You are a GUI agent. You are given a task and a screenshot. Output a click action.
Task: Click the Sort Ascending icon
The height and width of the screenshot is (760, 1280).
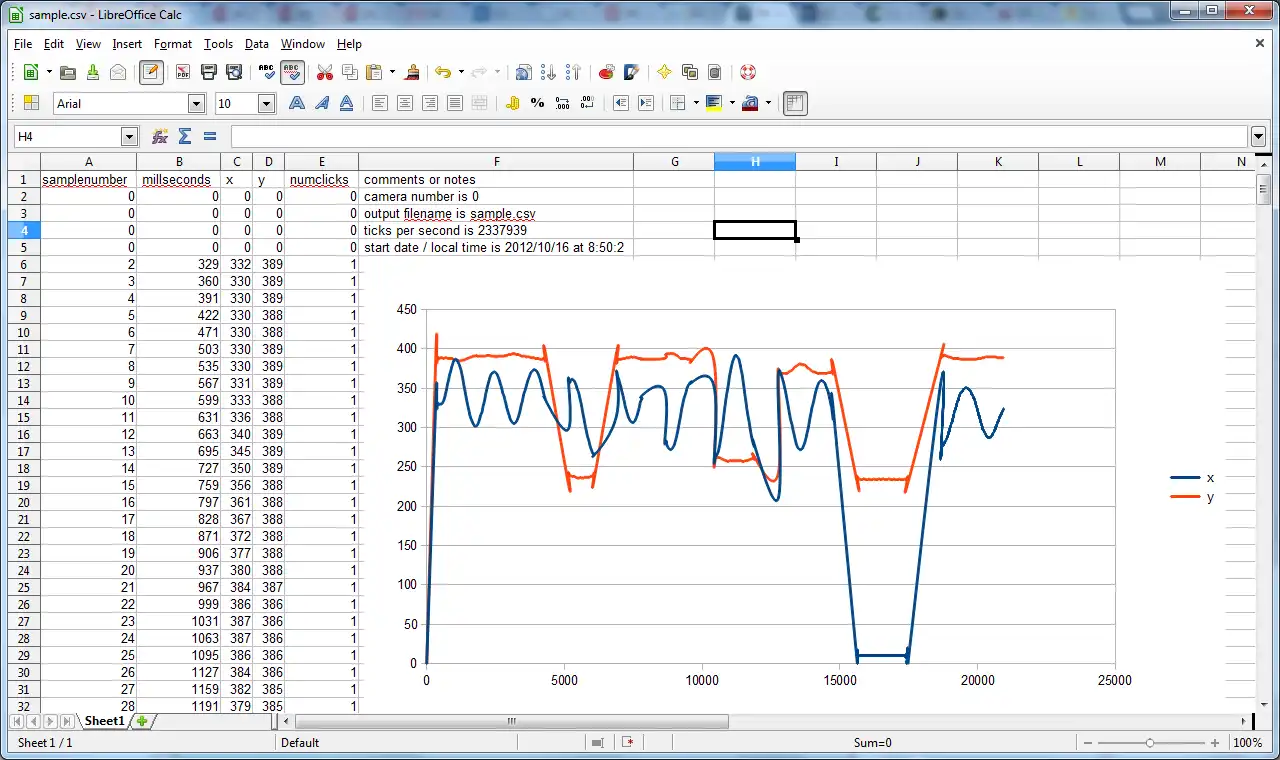click(x=548, y=72)
